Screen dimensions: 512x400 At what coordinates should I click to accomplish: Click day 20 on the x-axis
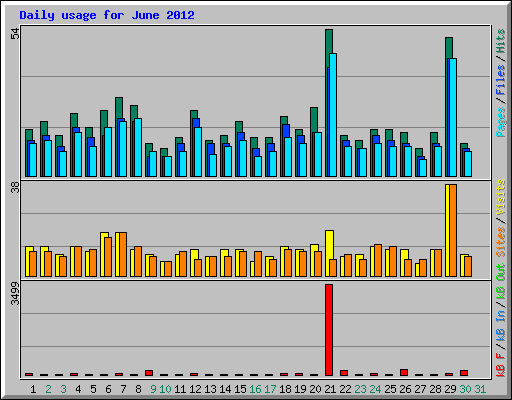coord(315,389)
